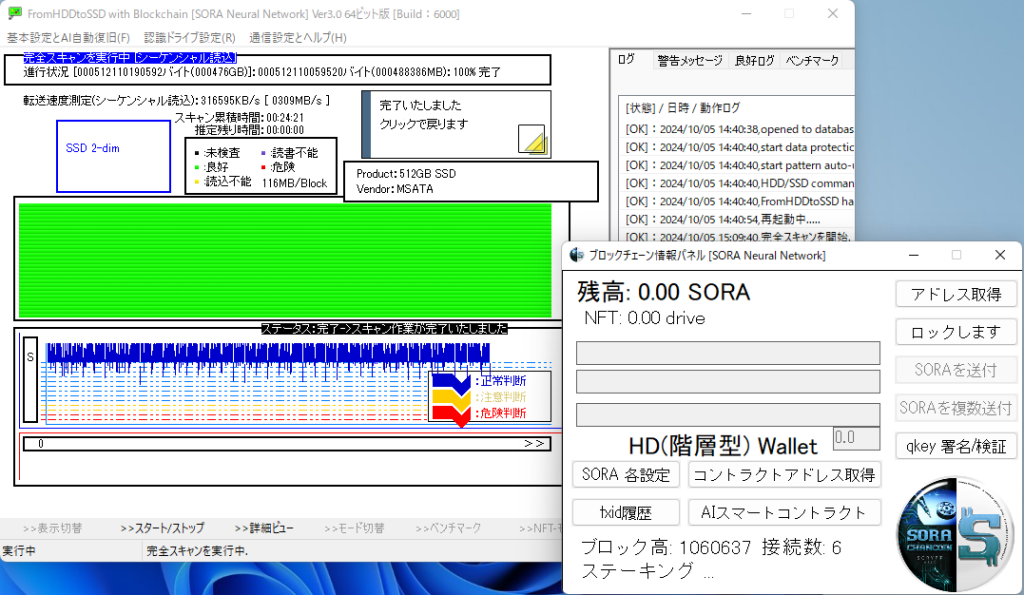Image resolution: width=1024 pixels, height=595 pixels.
Task: Click the 残高: 0.00 SORA balance text
Action: click(664, 292)
